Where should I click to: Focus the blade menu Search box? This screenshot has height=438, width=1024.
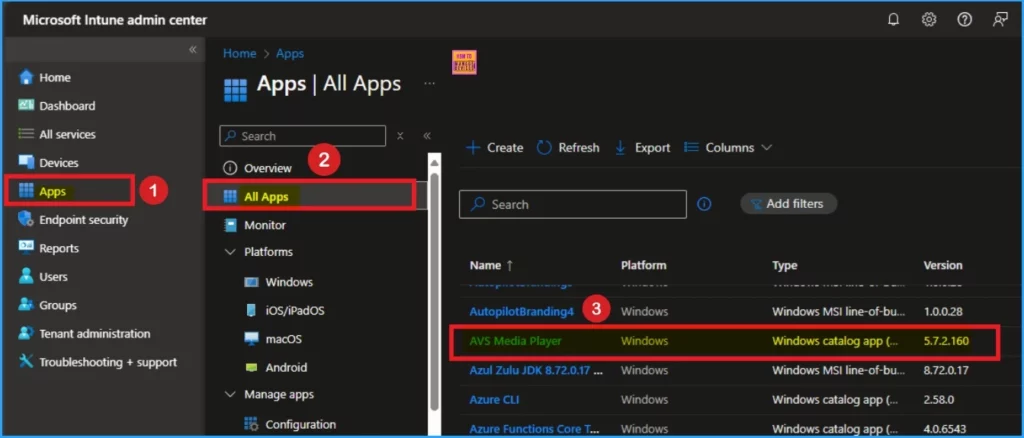[x=303, y=136]
